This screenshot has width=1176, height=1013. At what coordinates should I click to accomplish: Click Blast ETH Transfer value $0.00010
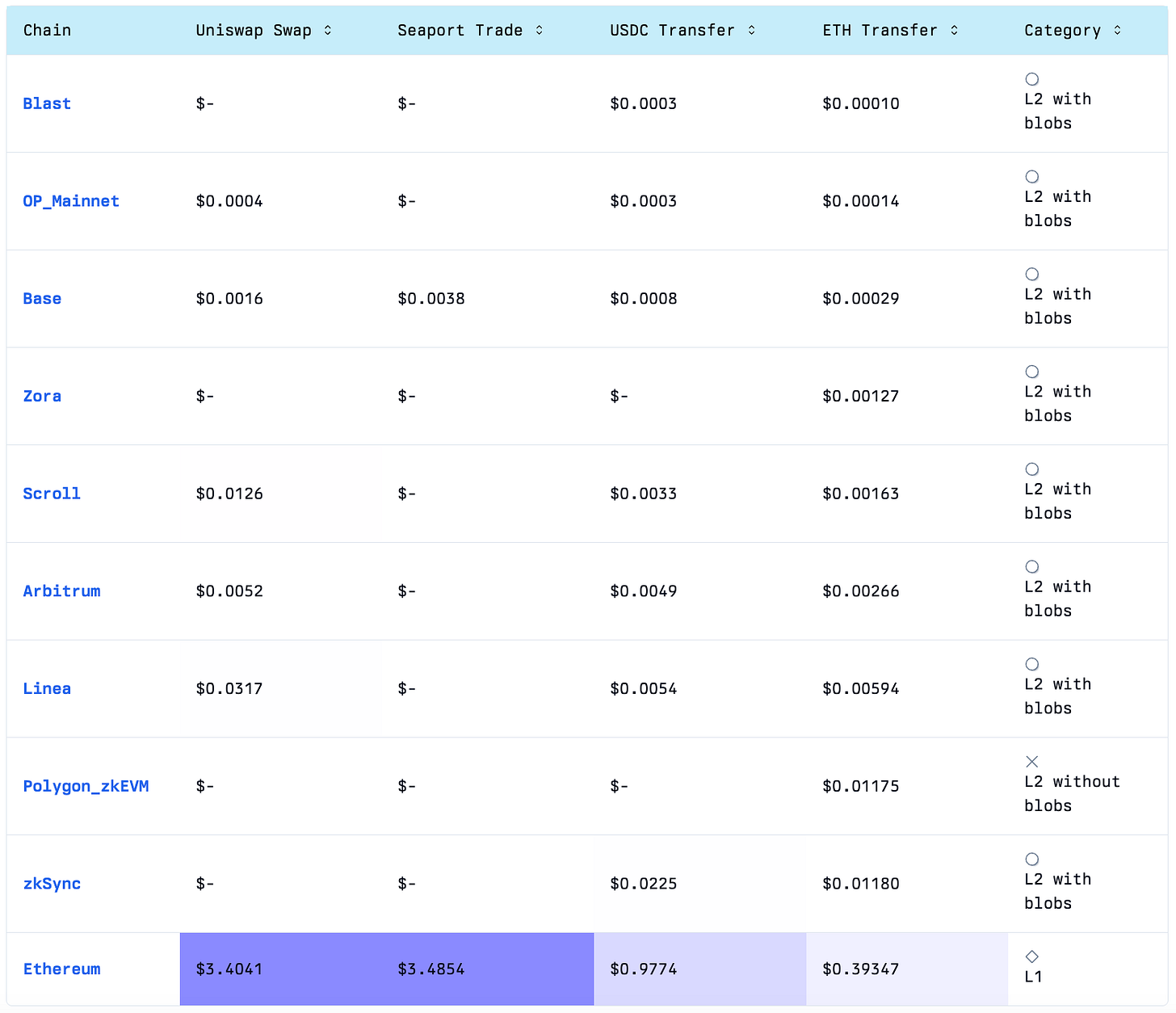pos(861,103)
